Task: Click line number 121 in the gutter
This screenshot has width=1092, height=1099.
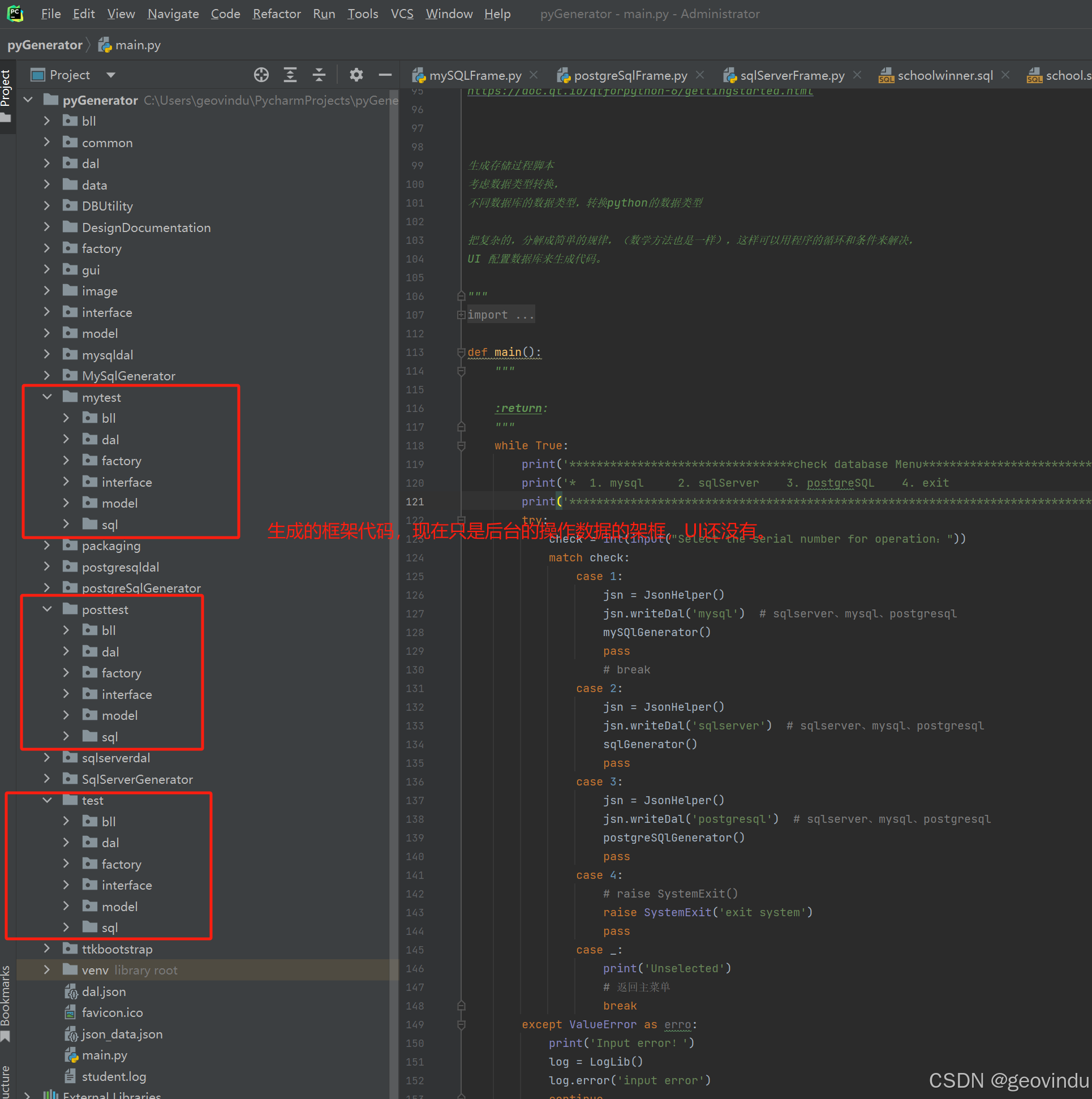Action: point(415,502)
